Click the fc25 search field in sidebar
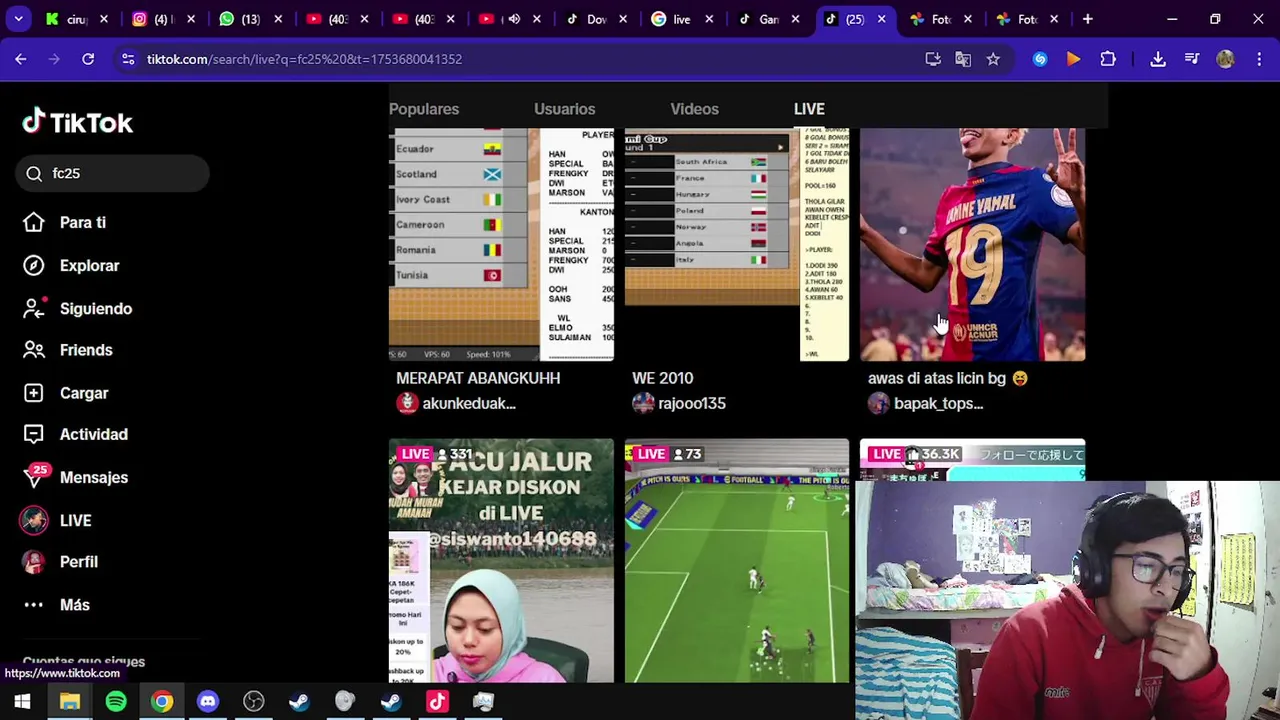Viewport: 1280px width, 720px height. click(112, 173)
